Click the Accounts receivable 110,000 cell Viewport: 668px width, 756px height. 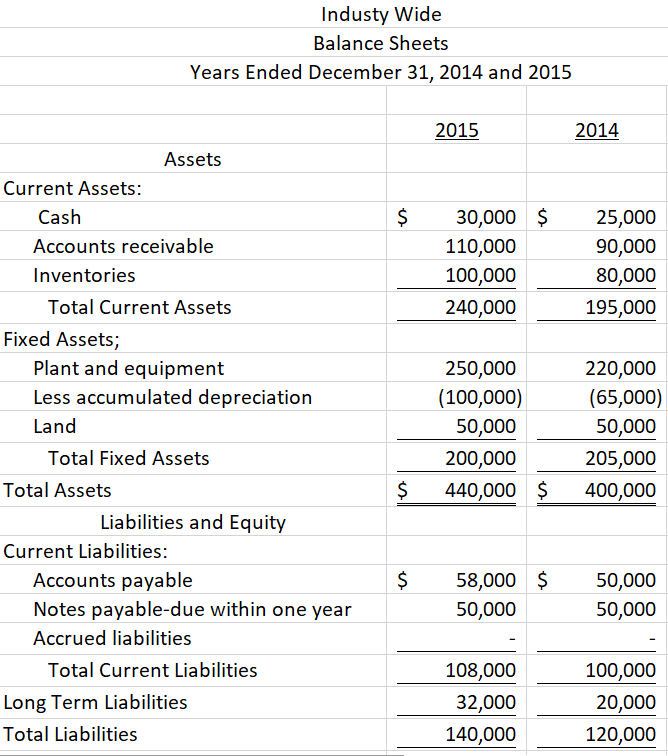click(x=456, y=246)
